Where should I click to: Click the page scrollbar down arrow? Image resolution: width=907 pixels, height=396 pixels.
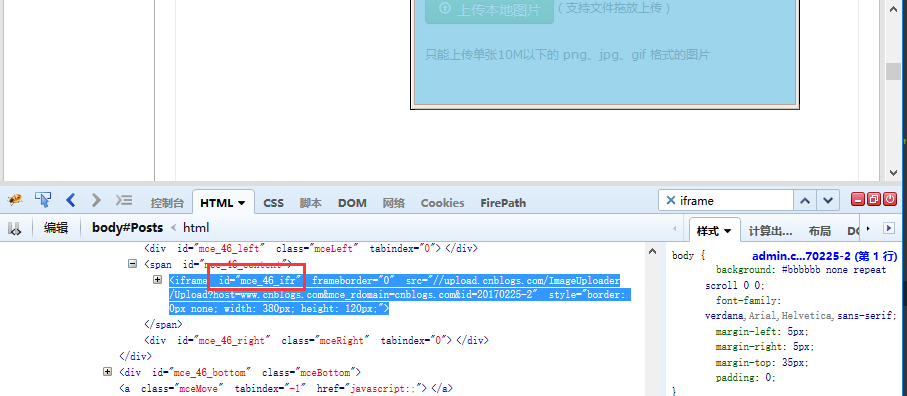pos(893,172)
